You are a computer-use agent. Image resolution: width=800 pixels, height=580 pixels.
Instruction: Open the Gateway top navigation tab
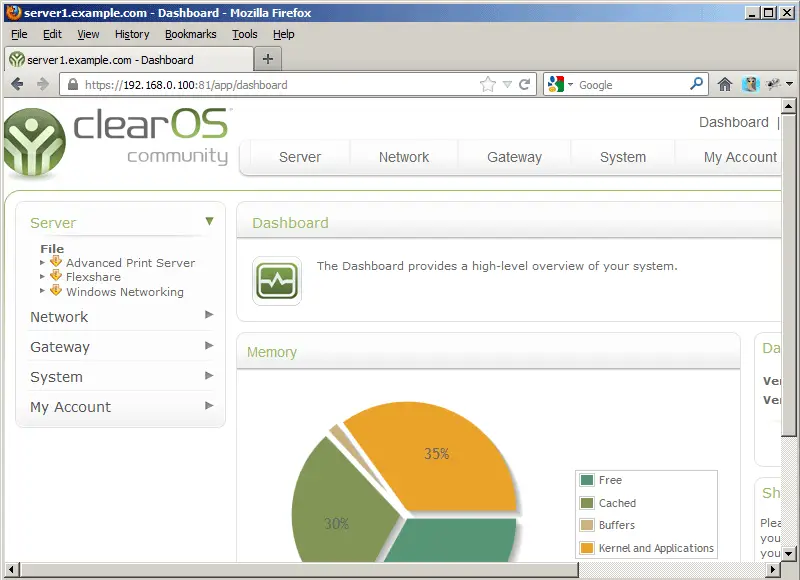click(514, 157)
